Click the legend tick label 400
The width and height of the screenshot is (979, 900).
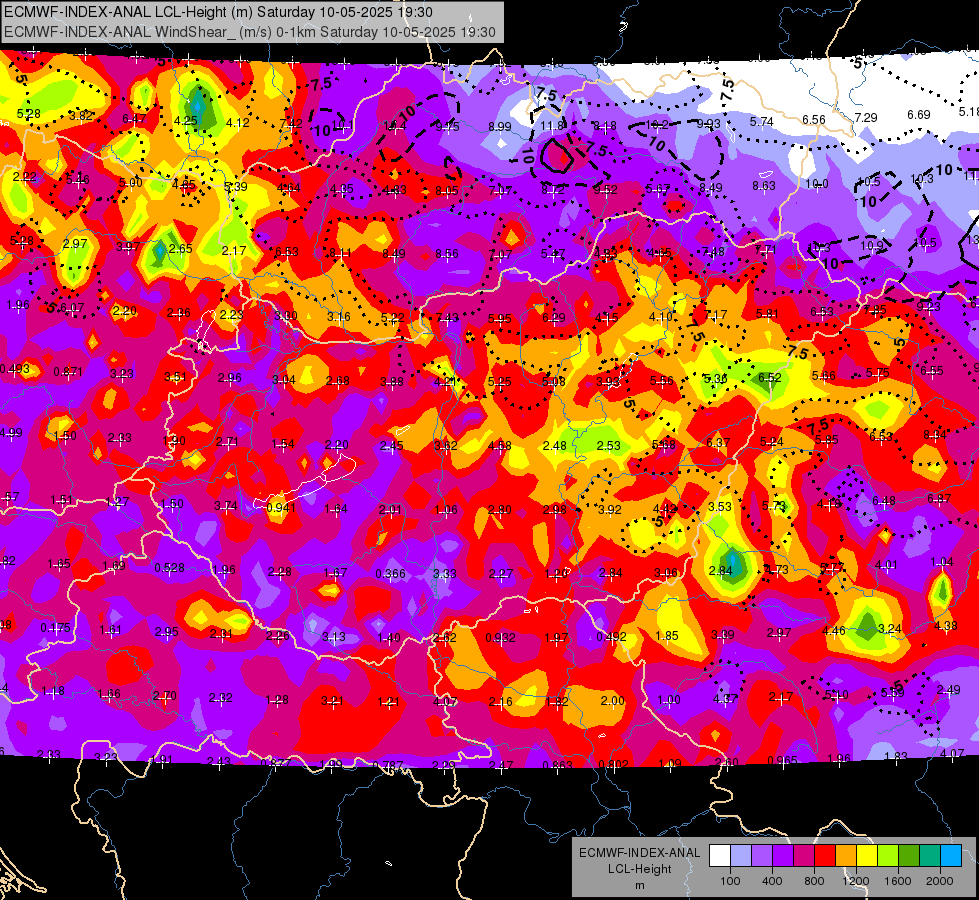(772, 881)
